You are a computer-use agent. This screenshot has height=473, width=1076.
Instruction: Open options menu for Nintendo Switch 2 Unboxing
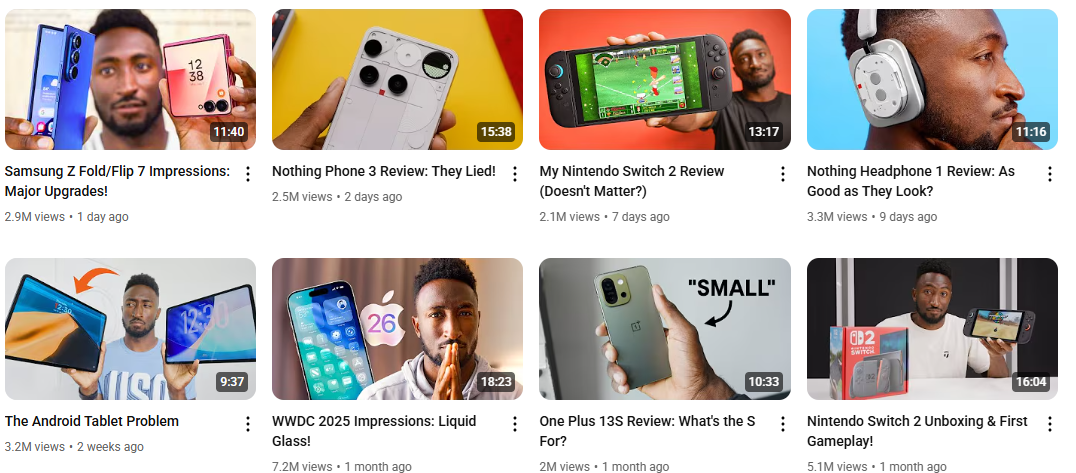(1049, 424)
